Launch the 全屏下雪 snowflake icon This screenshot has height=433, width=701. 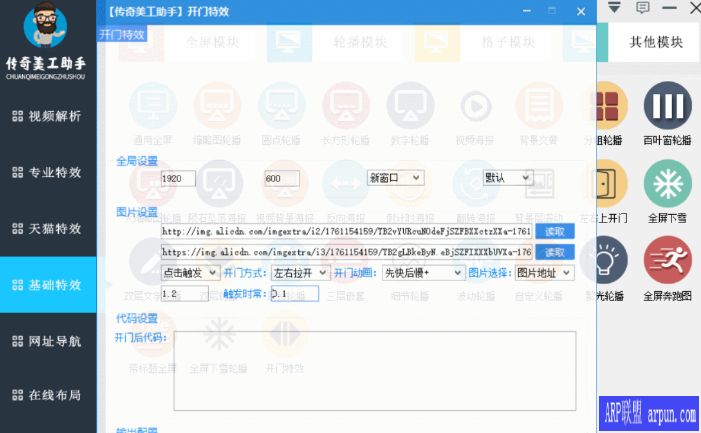click(667, 184)
